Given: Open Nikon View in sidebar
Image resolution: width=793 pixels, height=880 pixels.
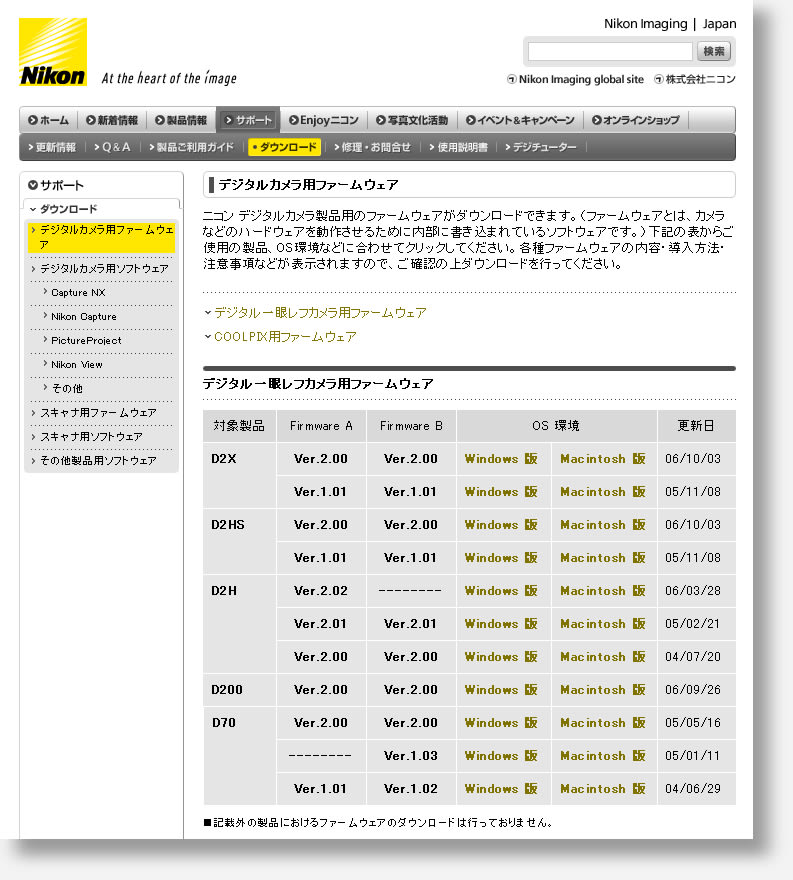Looking at the screenshot, I should pos(73,365).
